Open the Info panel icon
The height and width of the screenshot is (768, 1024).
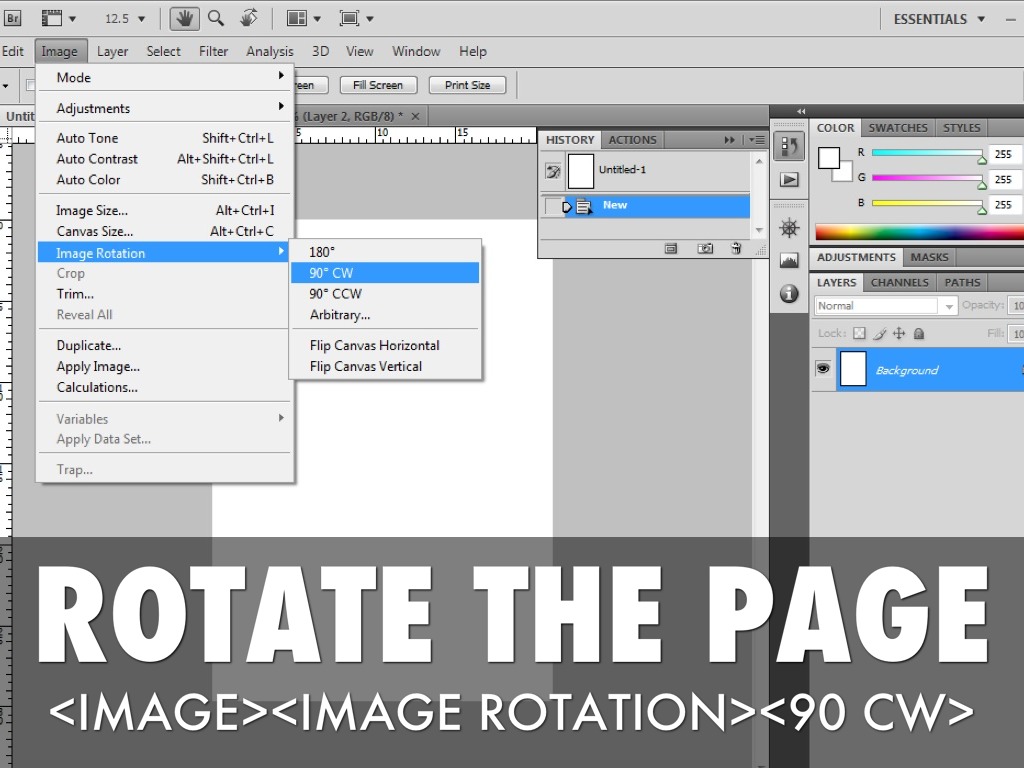[x=789, y=294]
